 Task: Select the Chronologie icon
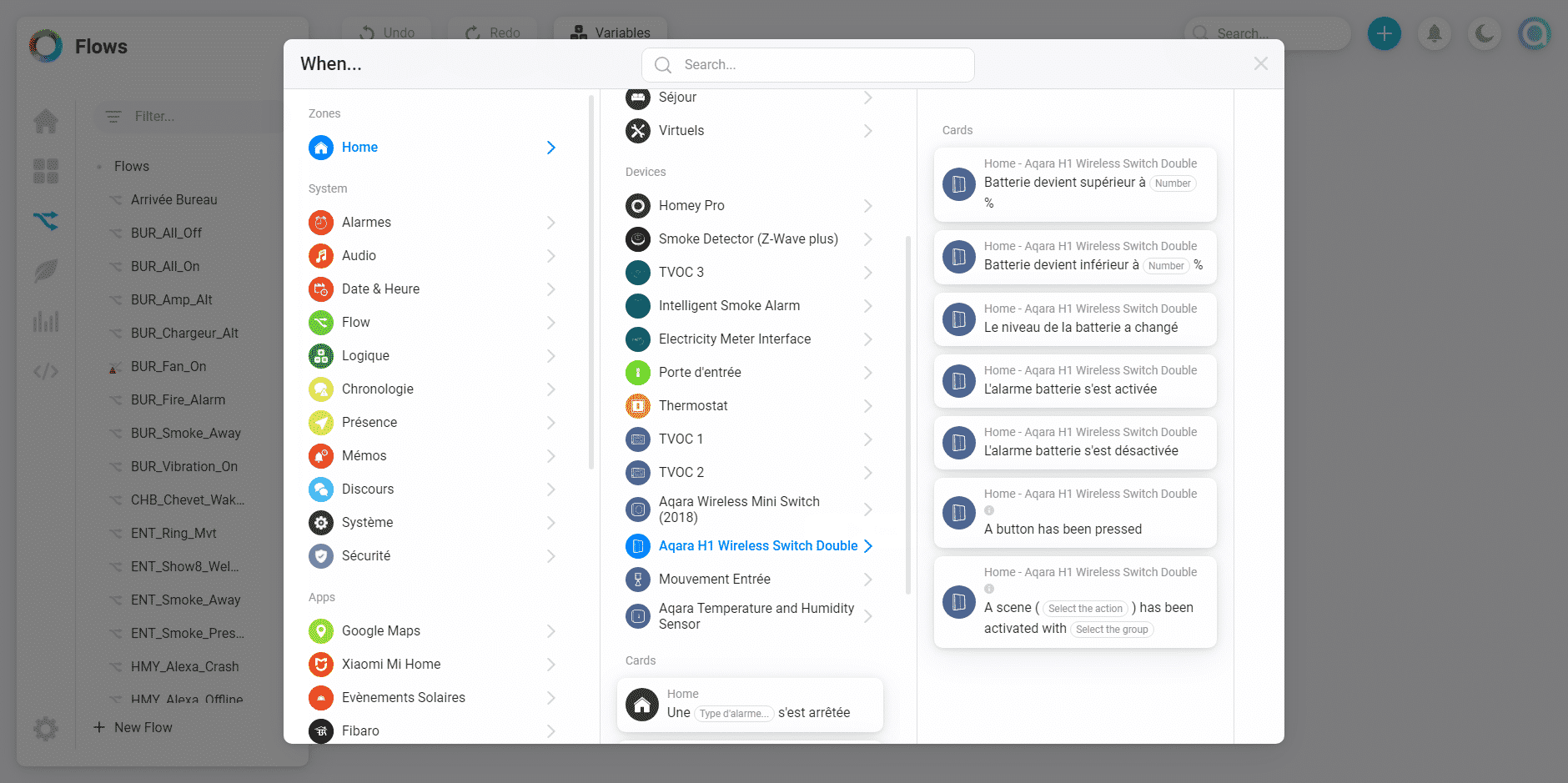[x=321, y=389]
